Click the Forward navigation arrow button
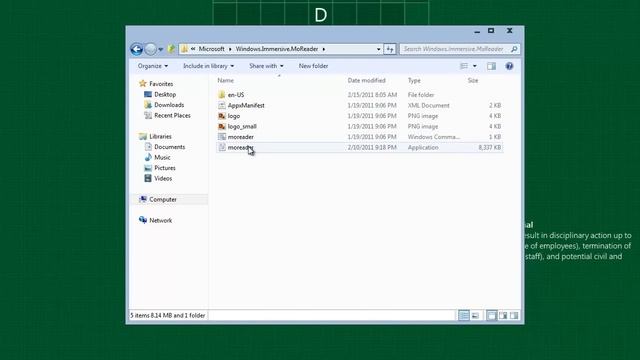640x360 pixels. click(151, 49)
